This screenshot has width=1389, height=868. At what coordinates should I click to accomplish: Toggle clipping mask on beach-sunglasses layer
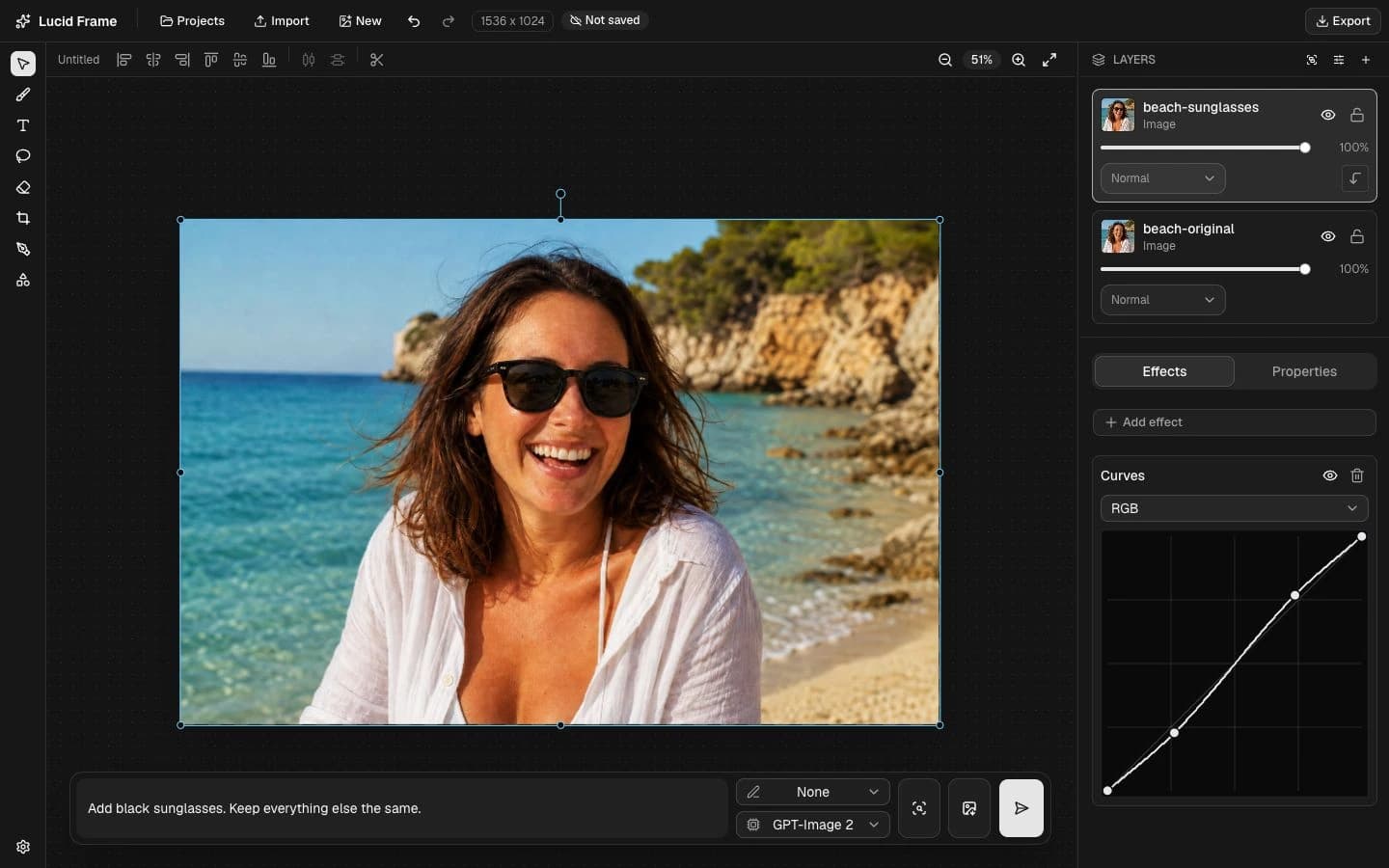[x=1355, y=178]
